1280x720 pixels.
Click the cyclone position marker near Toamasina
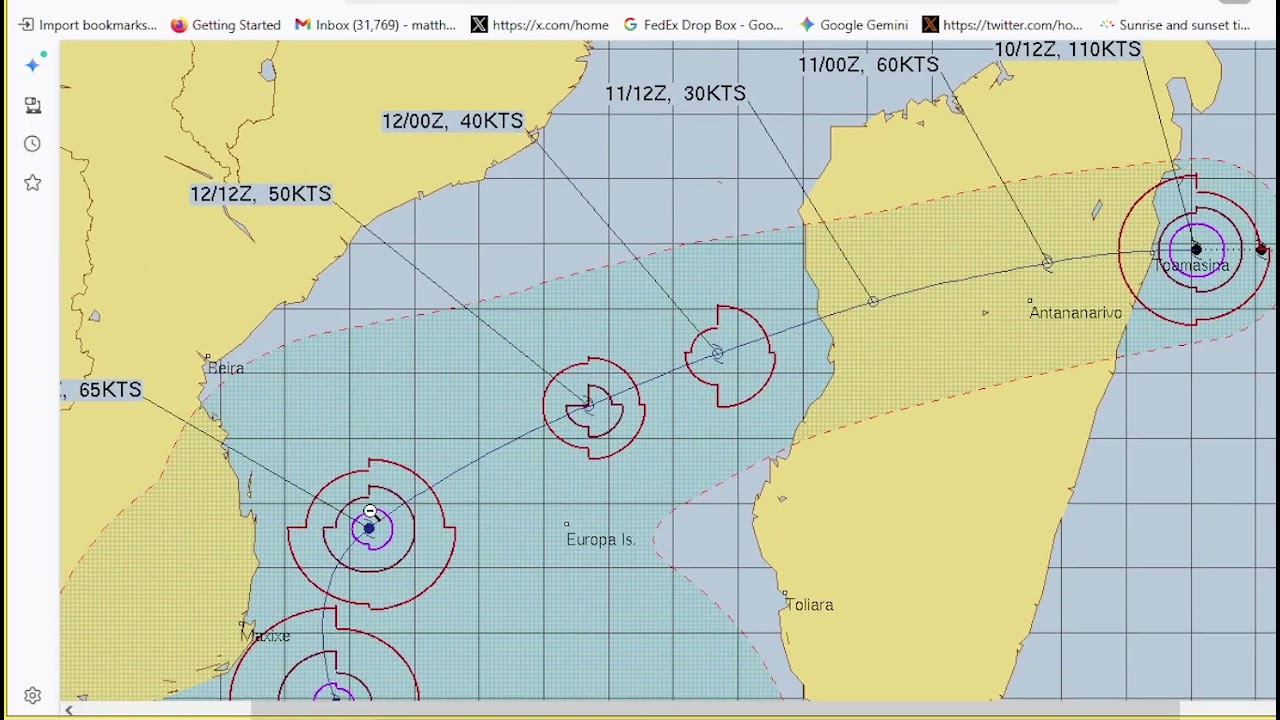[1196, 249]
